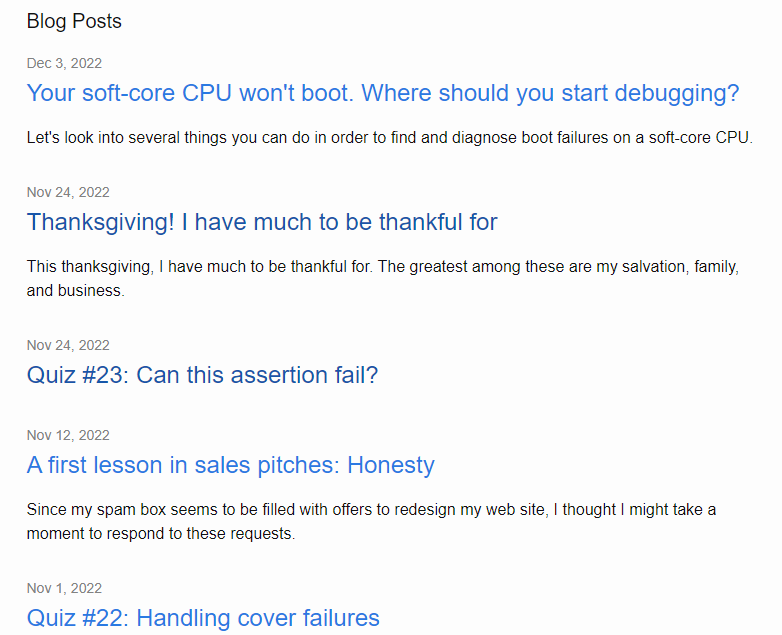Click "moment to respond to these requests." text
Viewport: 782px width, 635px height.
click(161, 533)
